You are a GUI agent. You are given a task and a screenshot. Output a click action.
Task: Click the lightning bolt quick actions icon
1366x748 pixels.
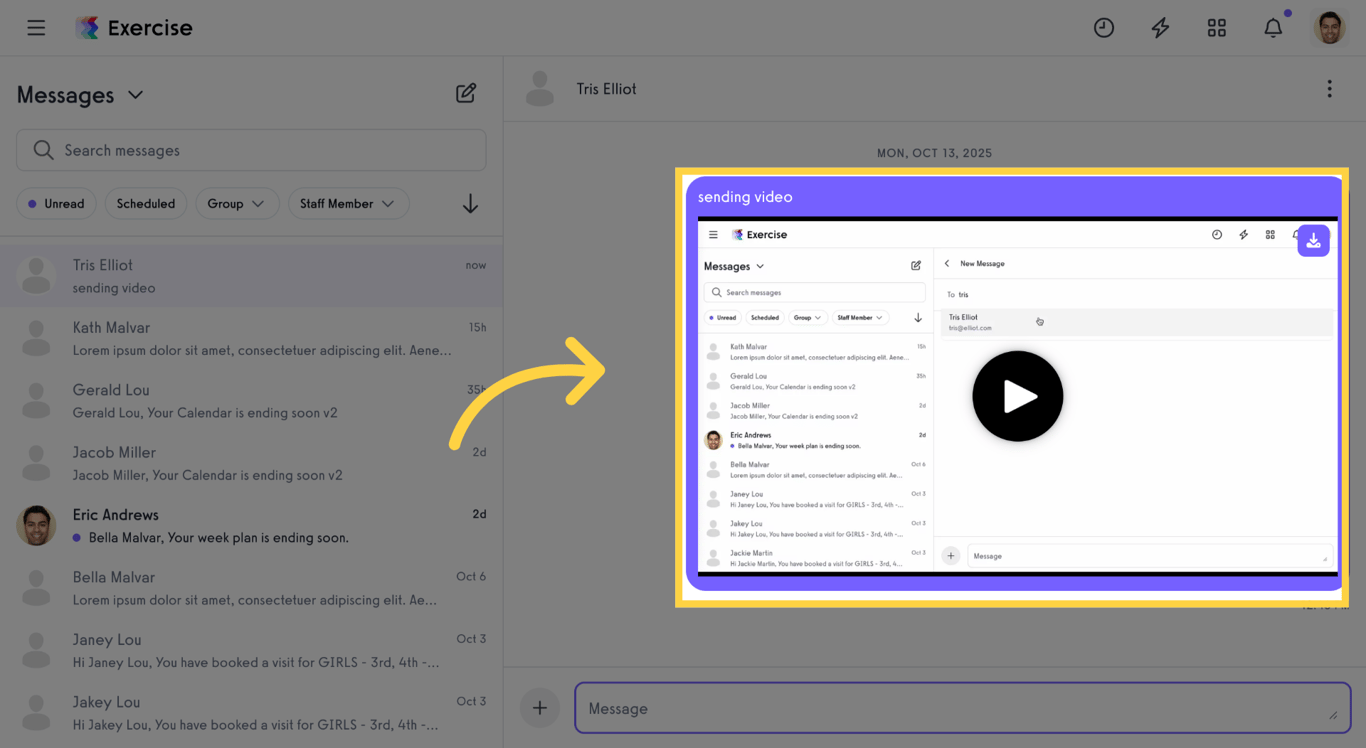1160,28
